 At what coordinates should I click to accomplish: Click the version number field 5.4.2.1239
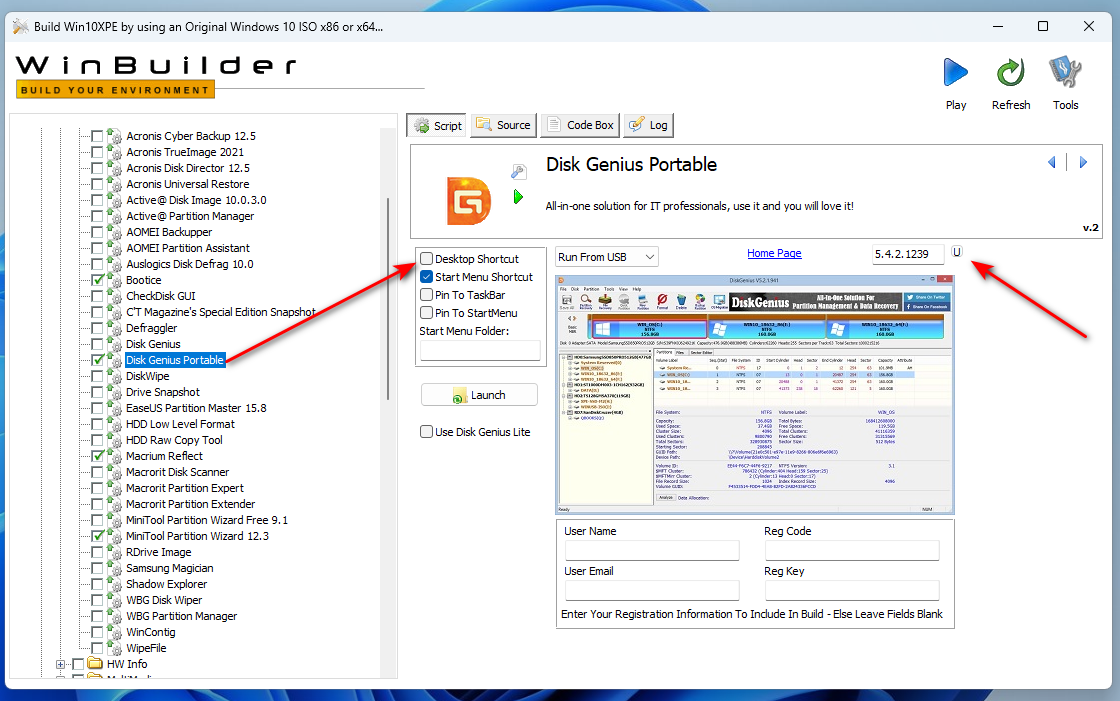click(908, 254)
